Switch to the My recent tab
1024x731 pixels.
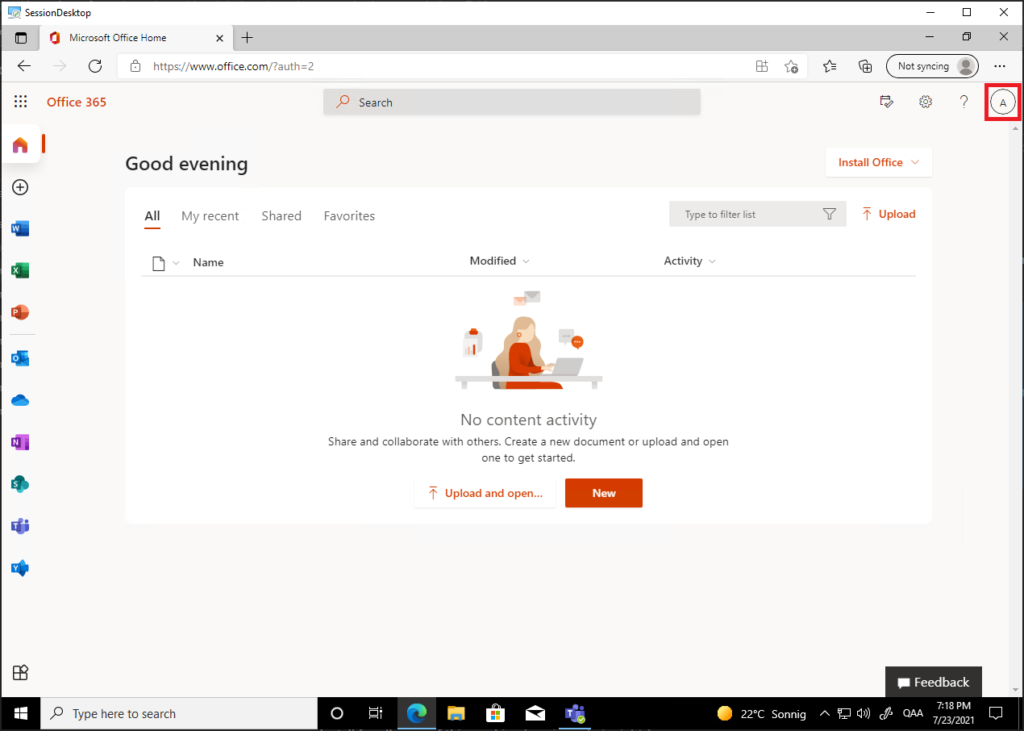(210, 216)
